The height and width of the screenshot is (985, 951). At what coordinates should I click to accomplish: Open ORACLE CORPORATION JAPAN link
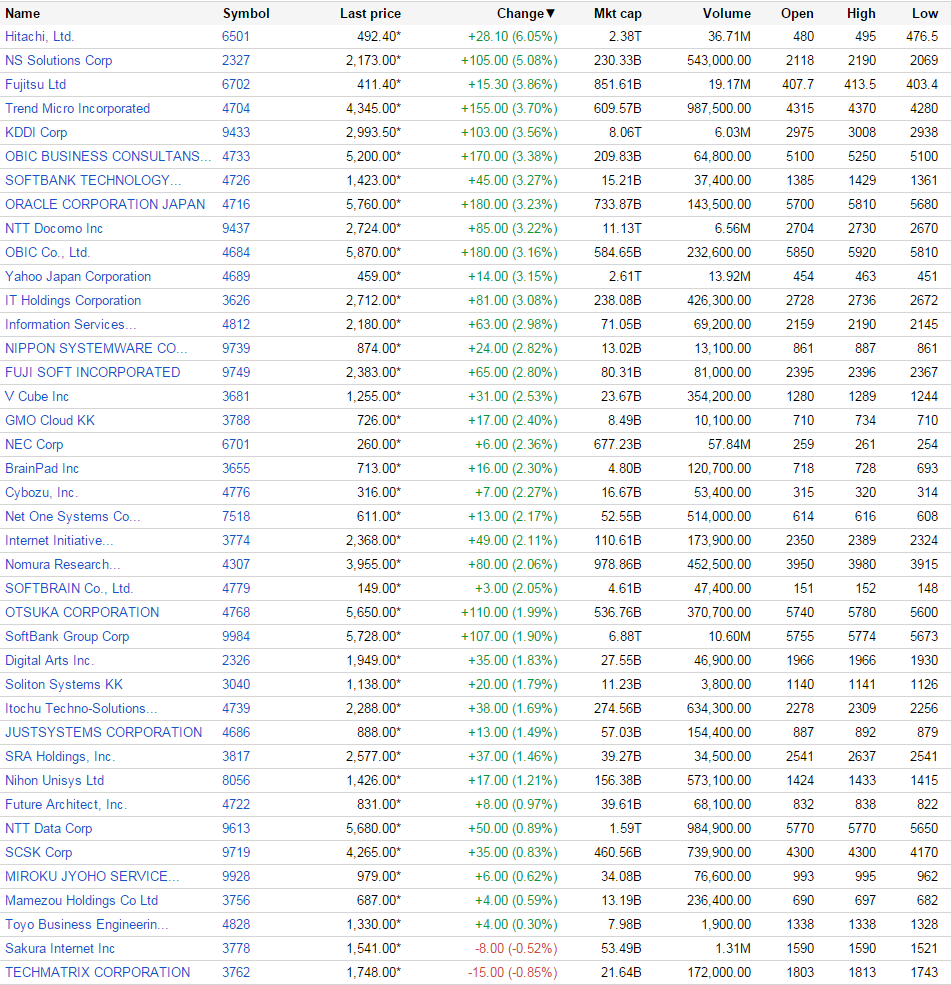tap(105, 204)
